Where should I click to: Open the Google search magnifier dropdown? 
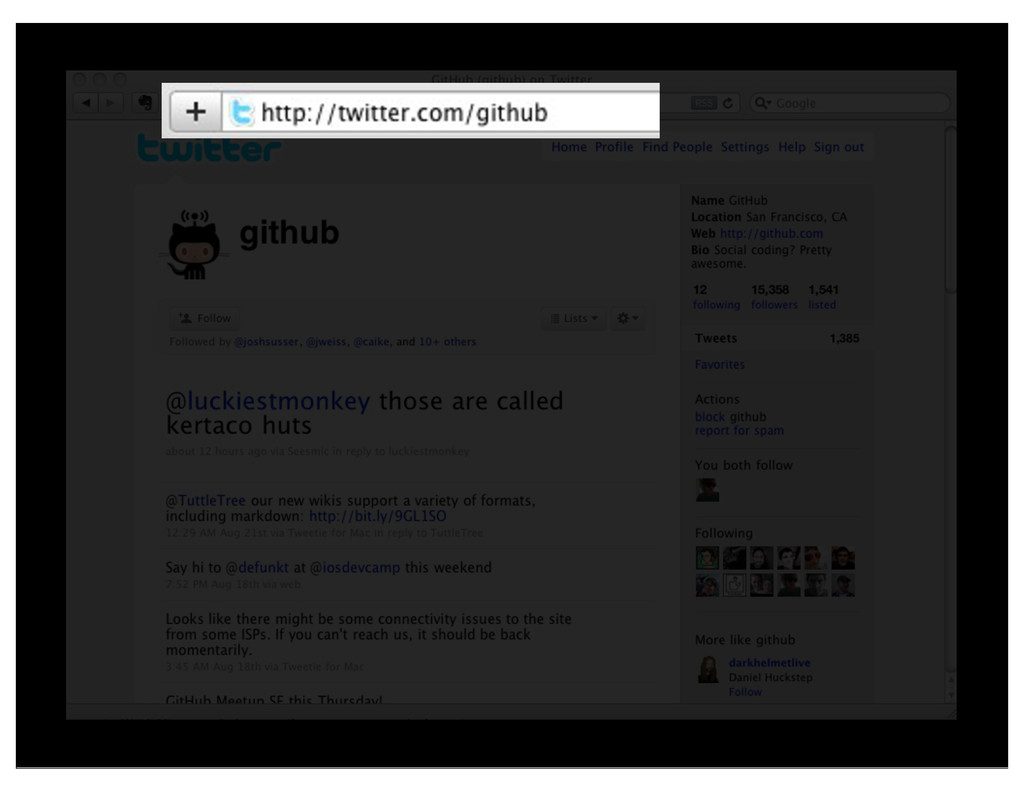point(761,103)
